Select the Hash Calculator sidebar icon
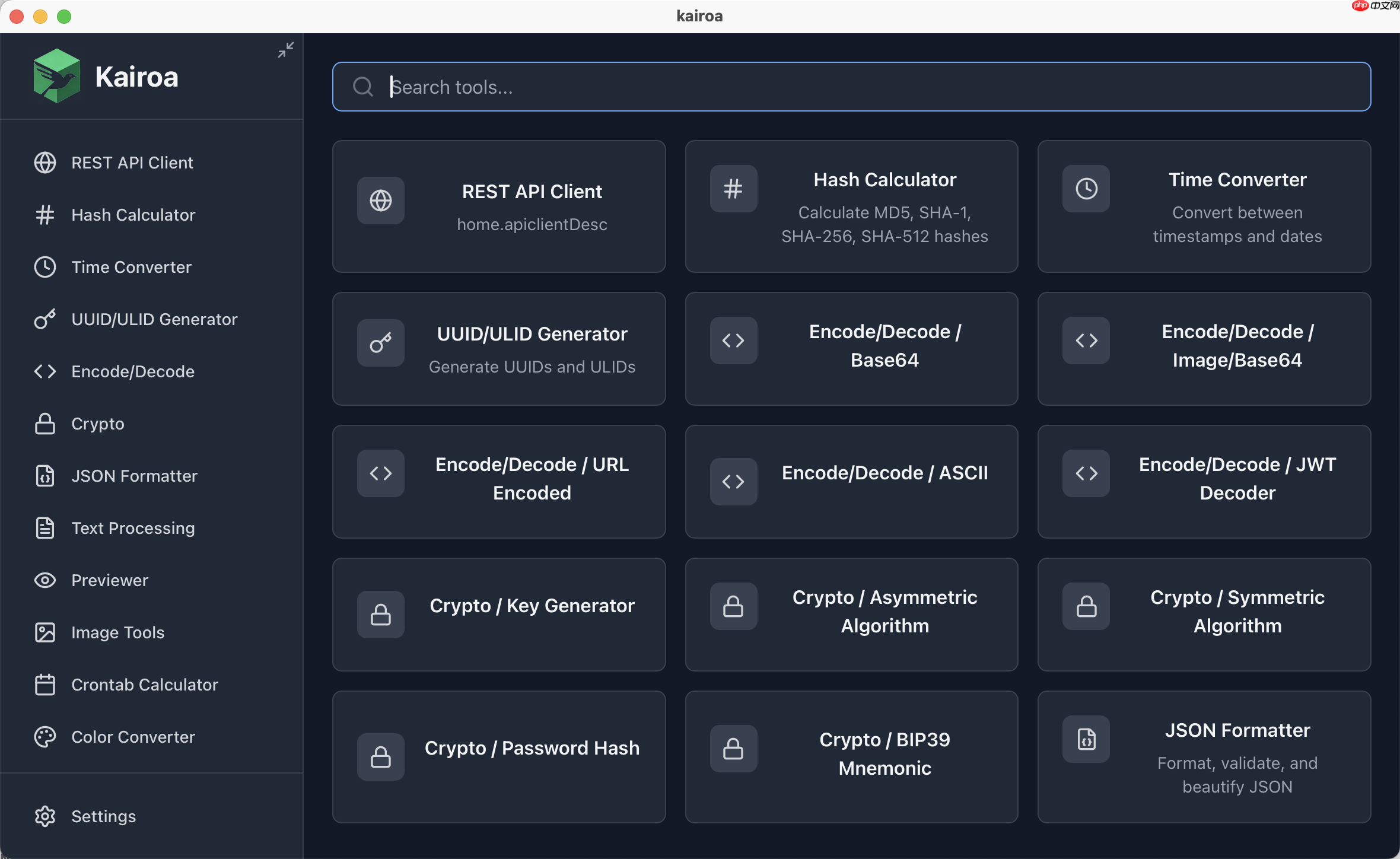Viewport: 1400px width, 859px height. 44,215
